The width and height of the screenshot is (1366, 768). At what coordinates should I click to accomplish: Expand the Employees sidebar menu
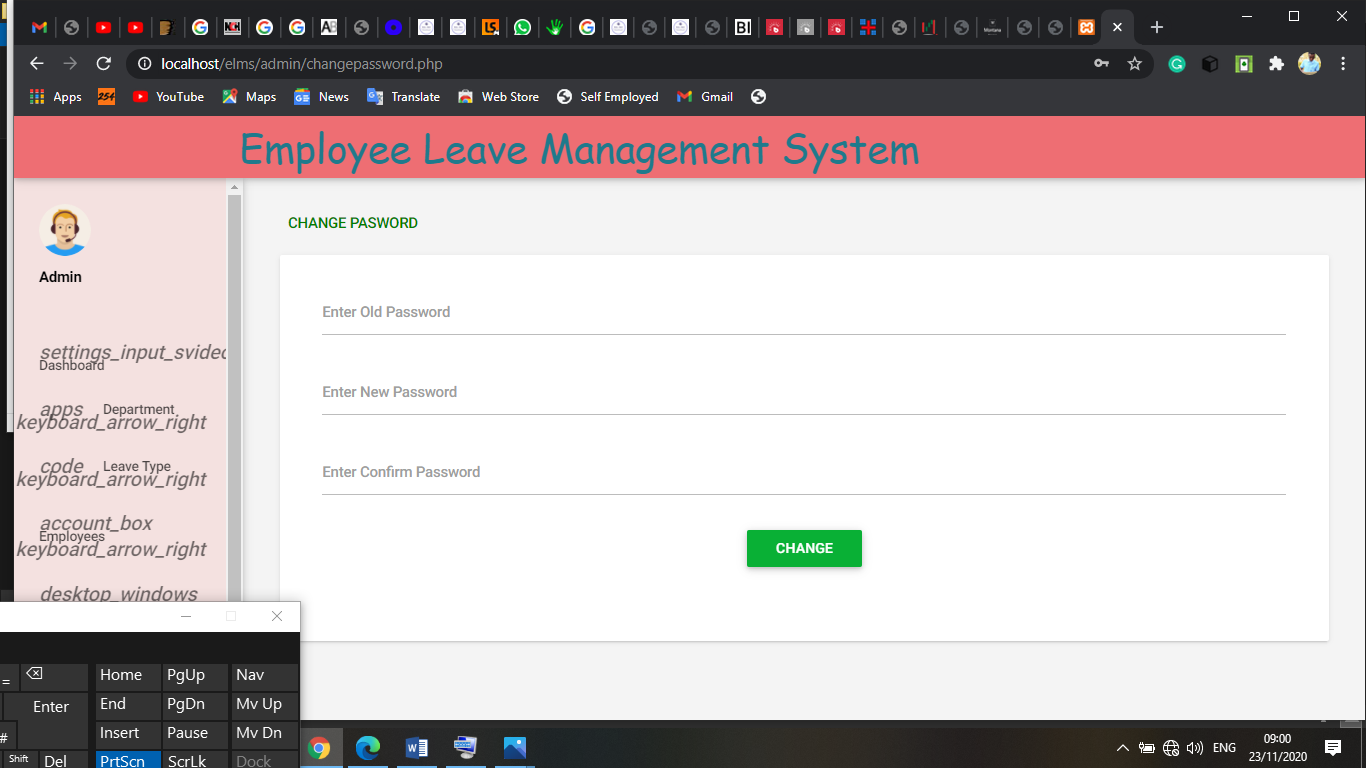[x=72, y=537]
